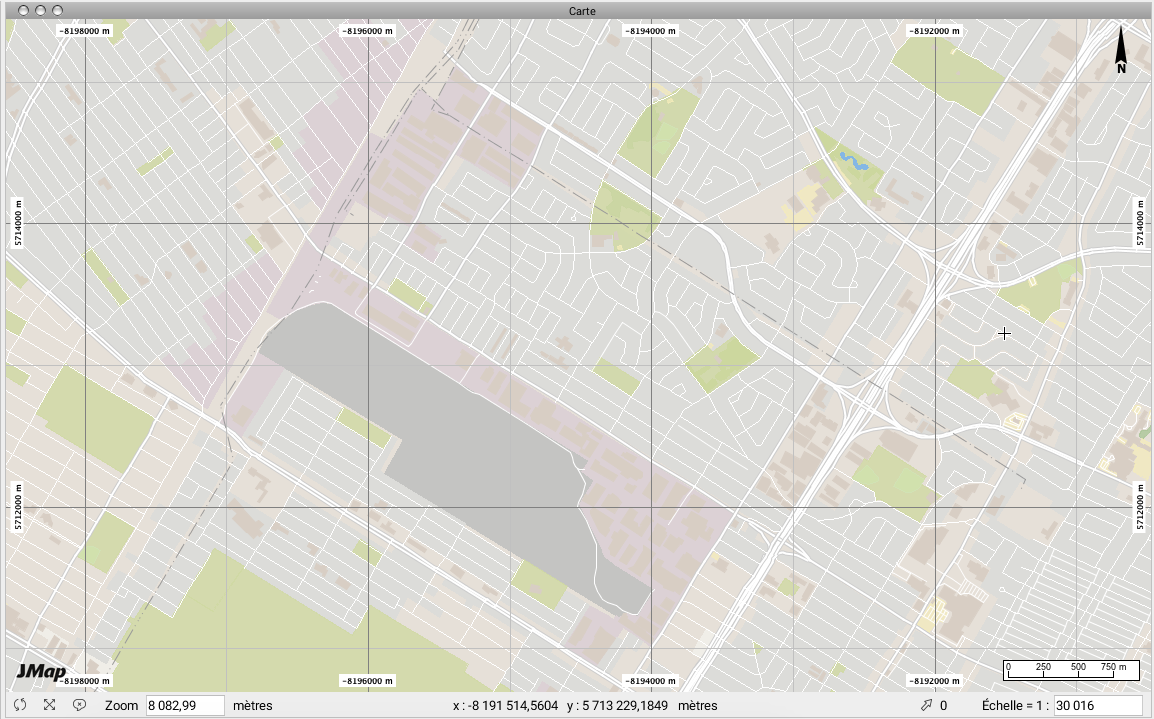Maximize the Carte window
This screenshot has width=1154, height=719.
click(x=57, y=10)
